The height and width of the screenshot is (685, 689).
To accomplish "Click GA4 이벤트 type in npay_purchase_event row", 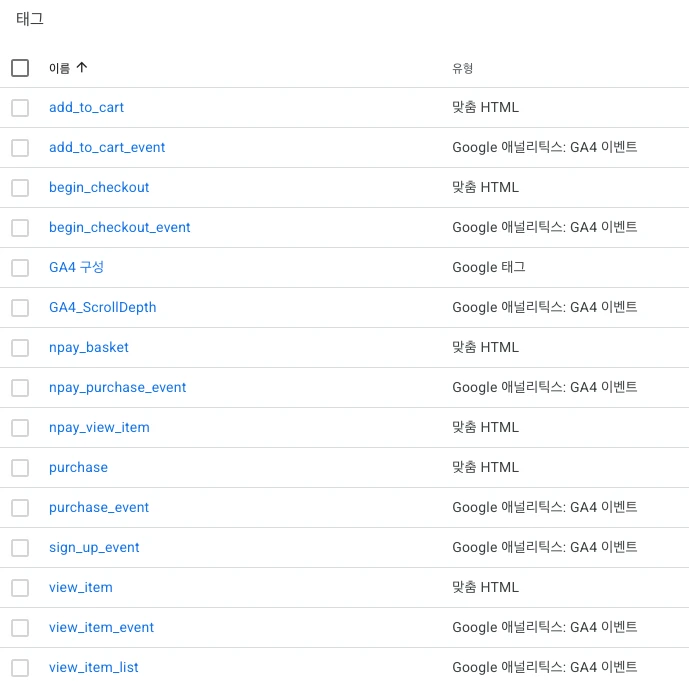I will pyautogui.click(x=544, y=387).
